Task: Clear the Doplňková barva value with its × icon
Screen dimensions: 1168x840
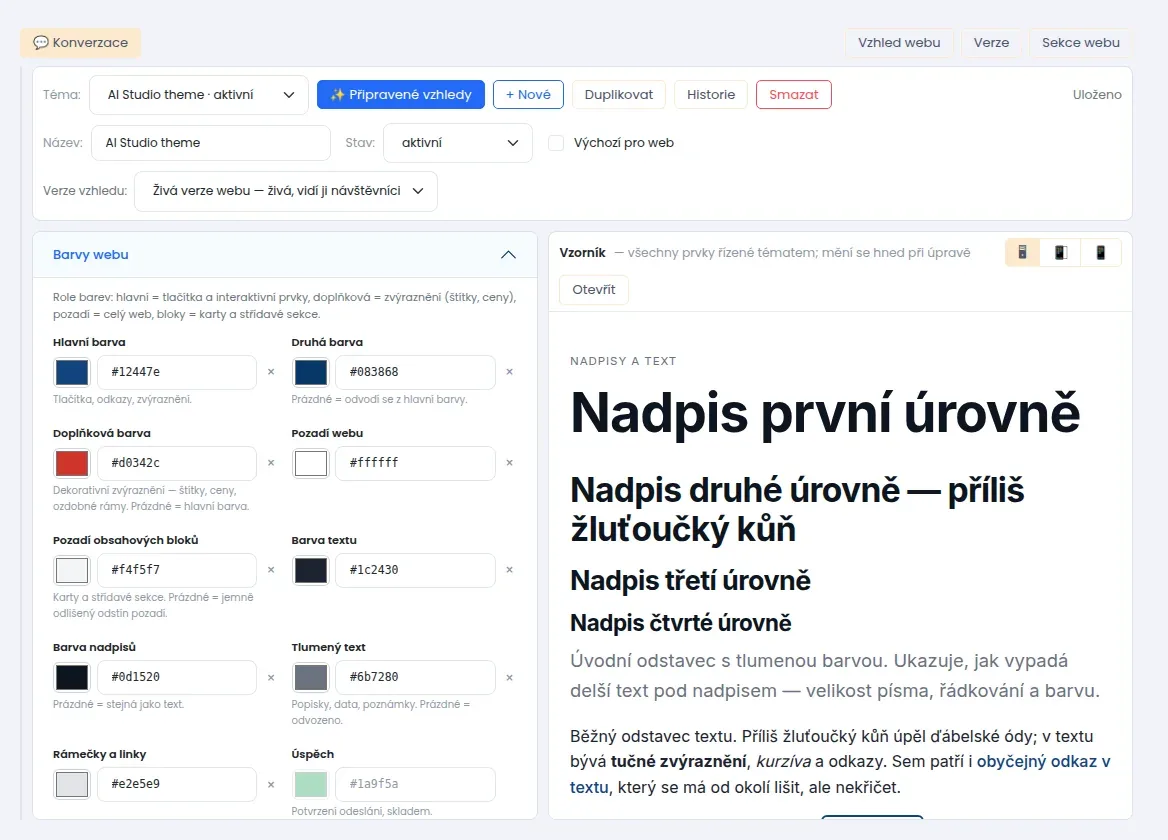Action: click(x=271, y=462)
